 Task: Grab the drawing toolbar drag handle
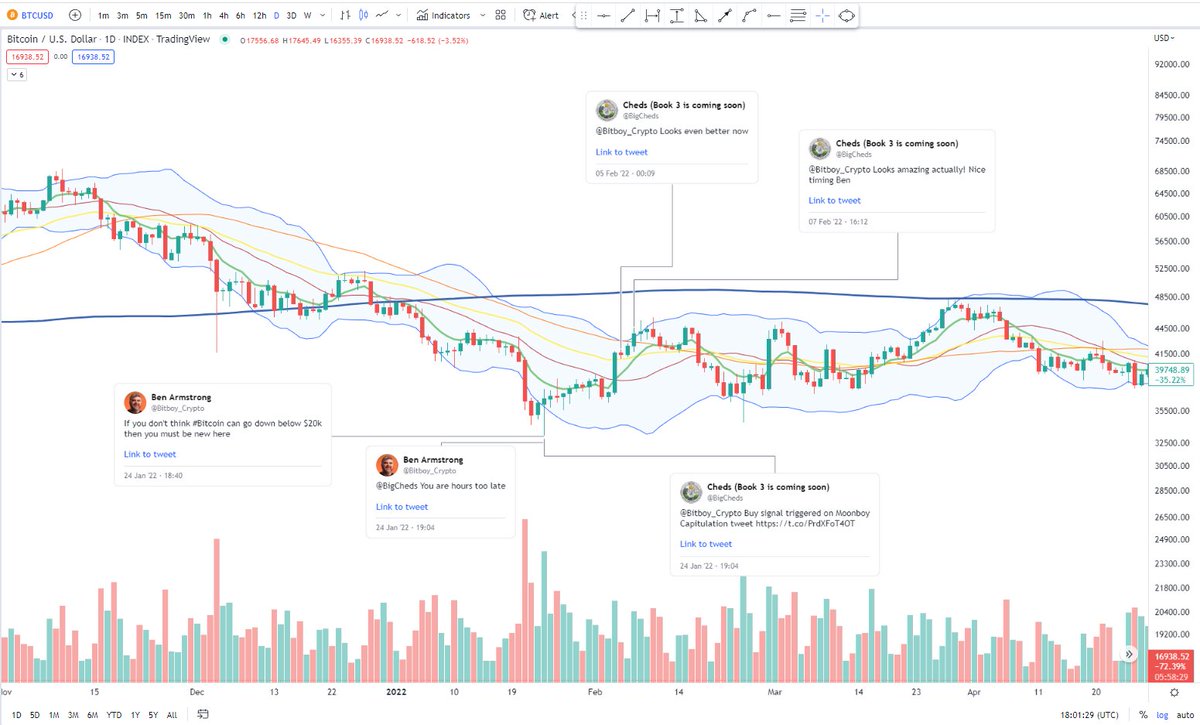tap(584, 16)
